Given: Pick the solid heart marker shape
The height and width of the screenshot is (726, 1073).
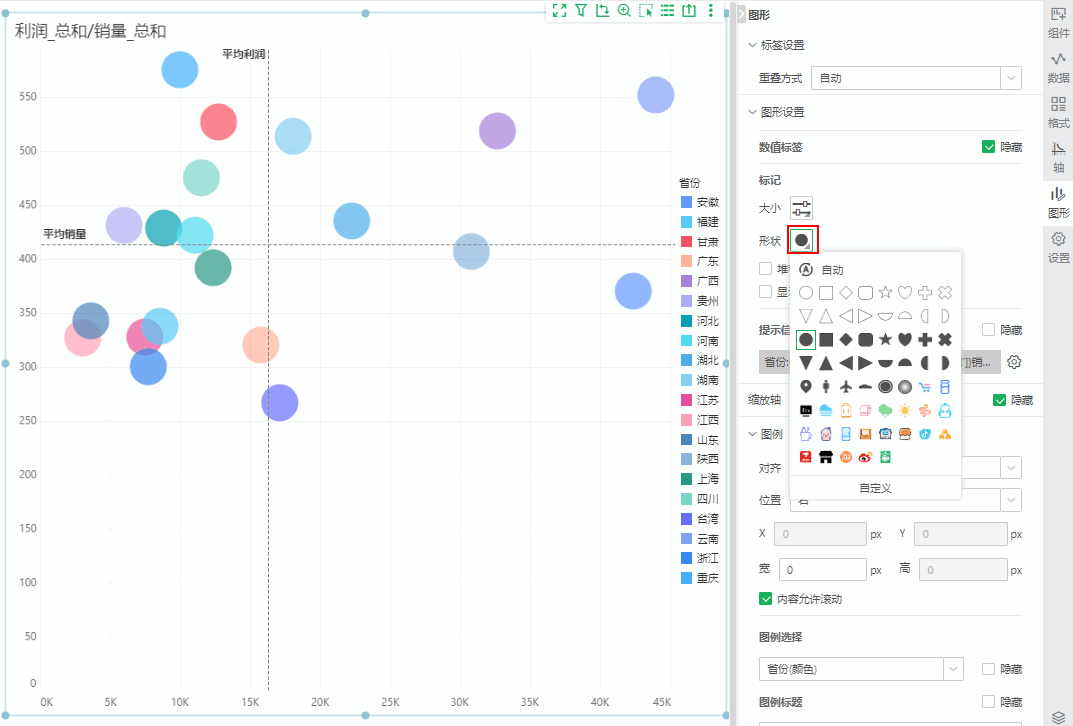Looking at the screenshot, I should [x=905, y=340].
